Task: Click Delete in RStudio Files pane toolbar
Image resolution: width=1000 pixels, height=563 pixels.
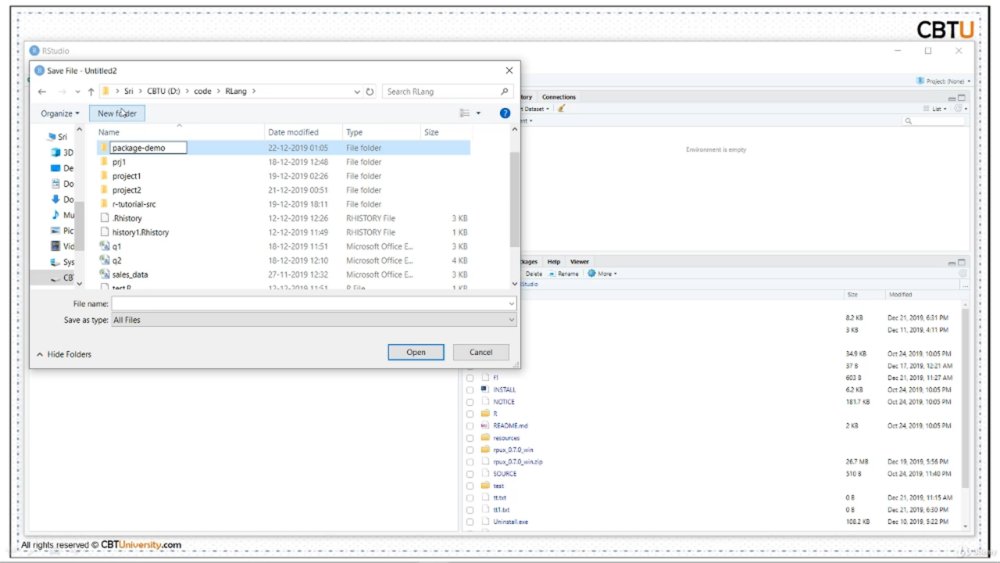Action: (533, 274)
